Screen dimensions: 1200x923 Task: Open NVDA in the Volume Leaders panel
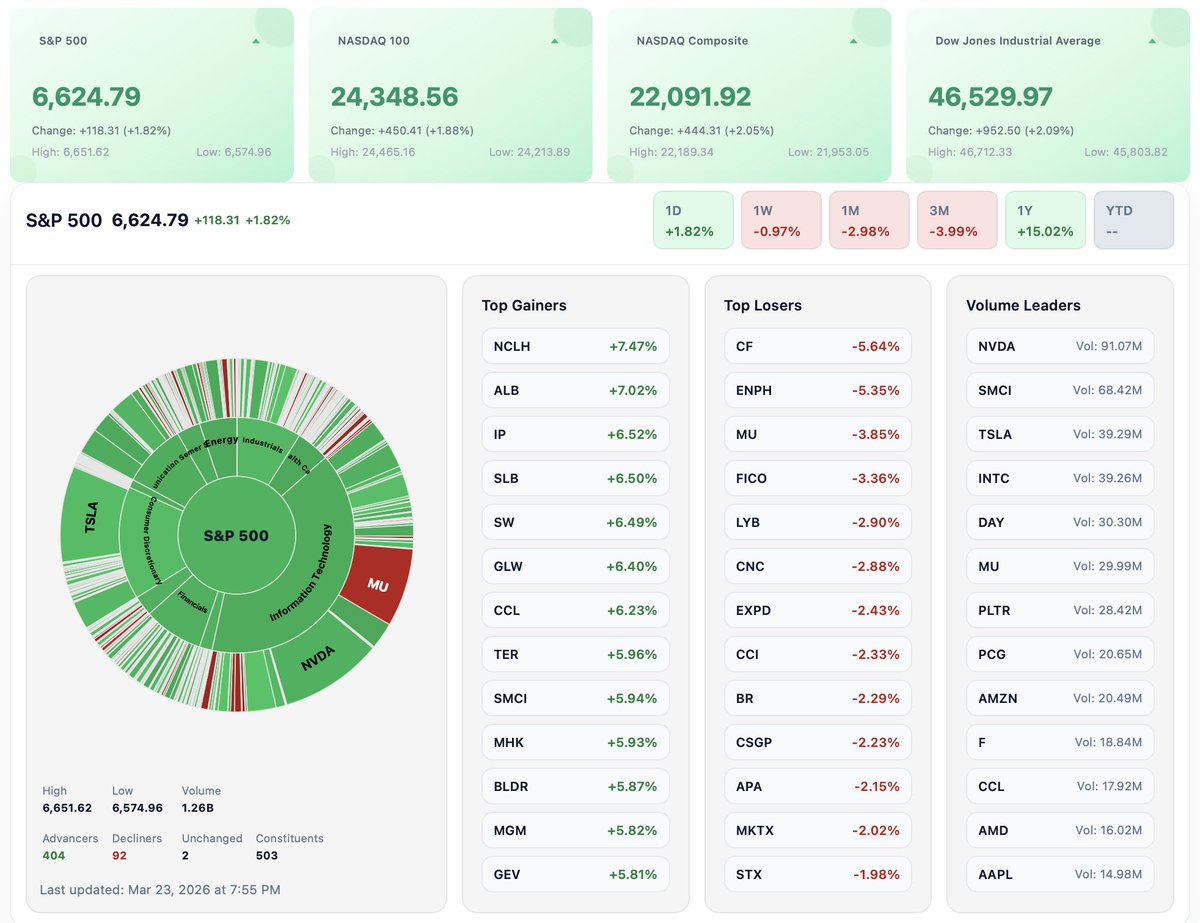click(x=1059, y=345)
